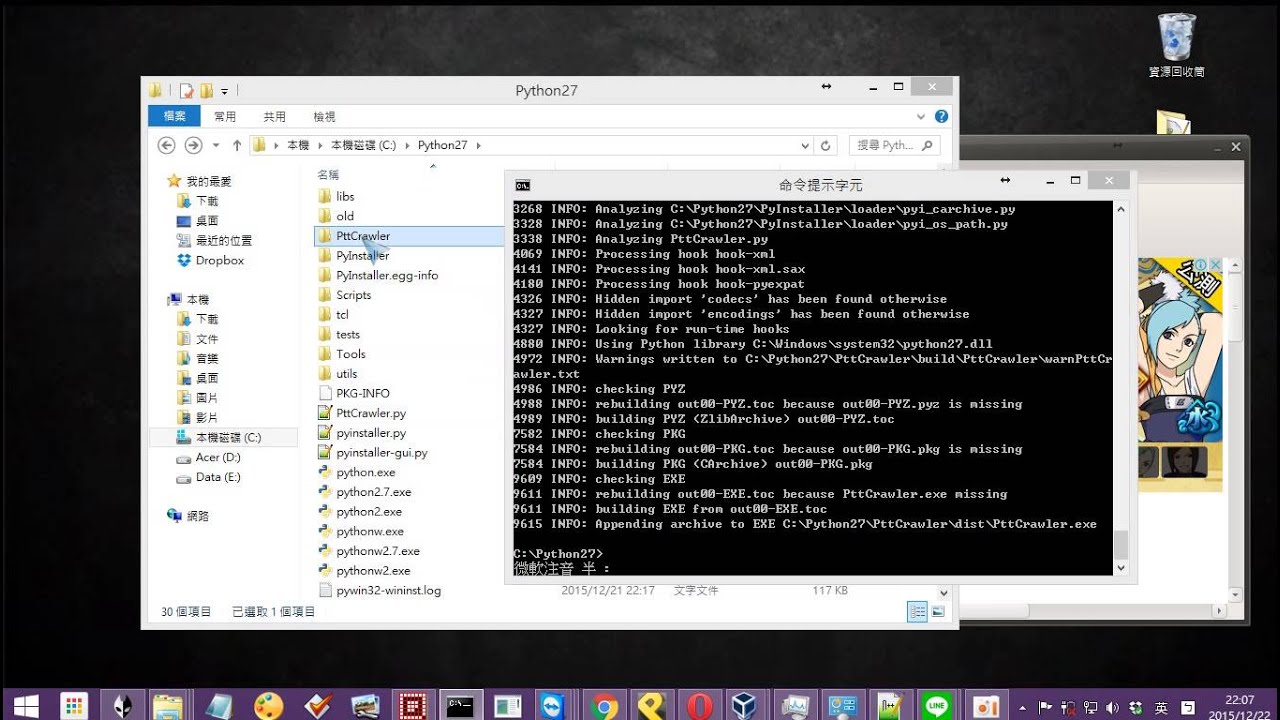The image size is (1280, 720).
Task: Select 下載 under favorites
Action: tap(207, 201)
